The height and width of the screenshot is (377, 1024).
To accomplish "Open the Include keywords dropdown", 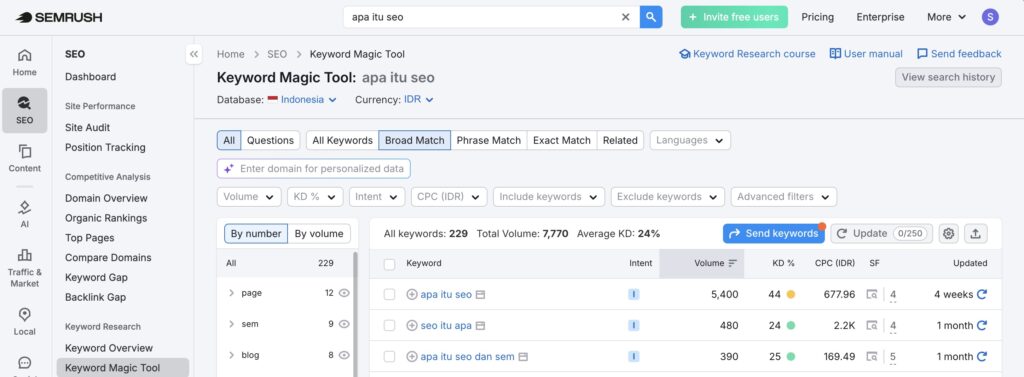I will [549, 197].
